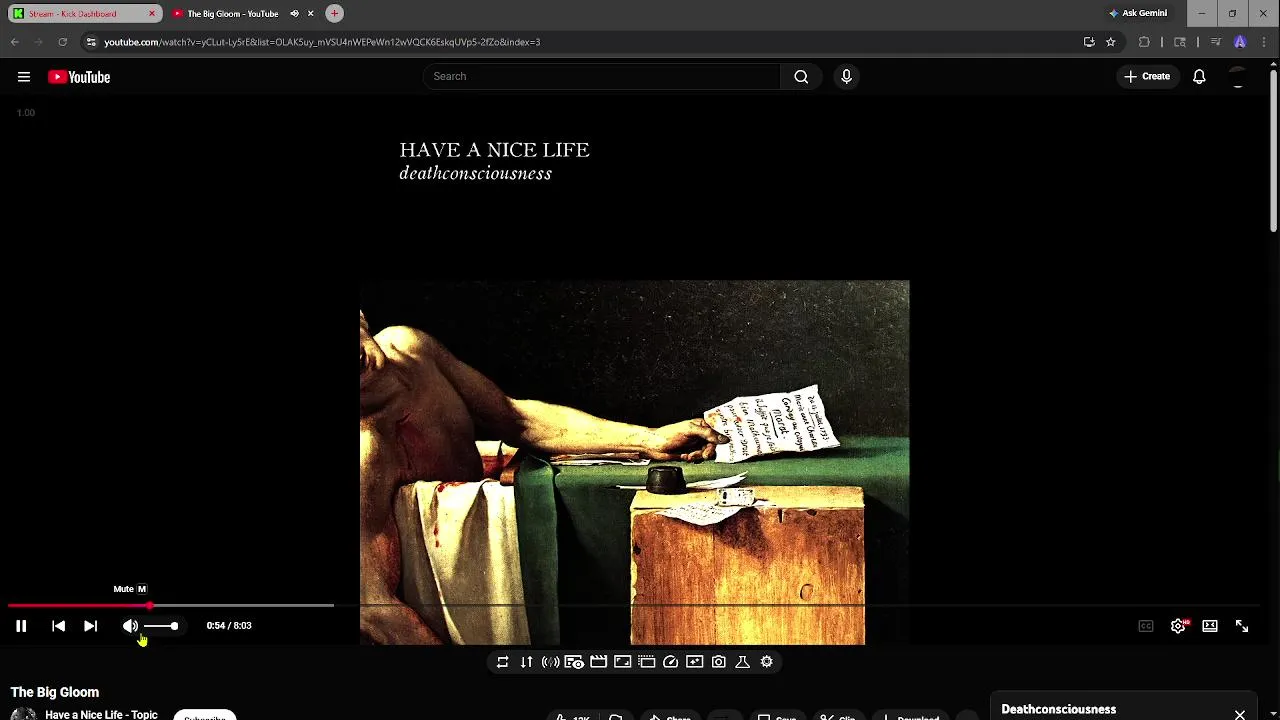Image resolution: width=1280 pixels, height=720 pixels.
Task: Open the browser extensions puzzle icon
Action: [1145, 42]
